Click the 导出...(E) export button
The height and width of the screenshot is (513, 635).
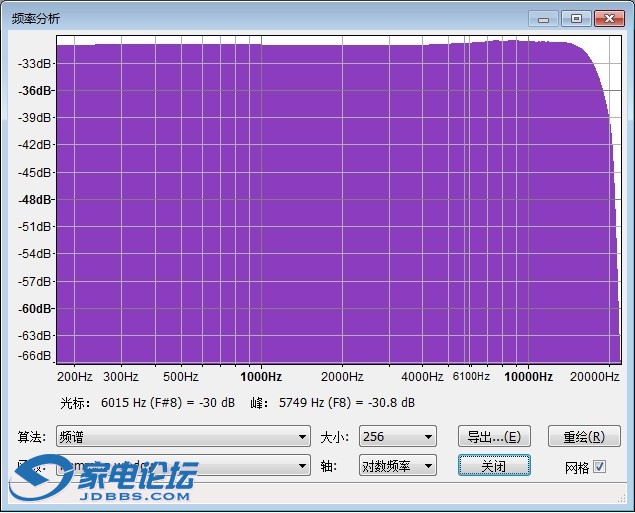pyautogui.click(x=494, y=436)
